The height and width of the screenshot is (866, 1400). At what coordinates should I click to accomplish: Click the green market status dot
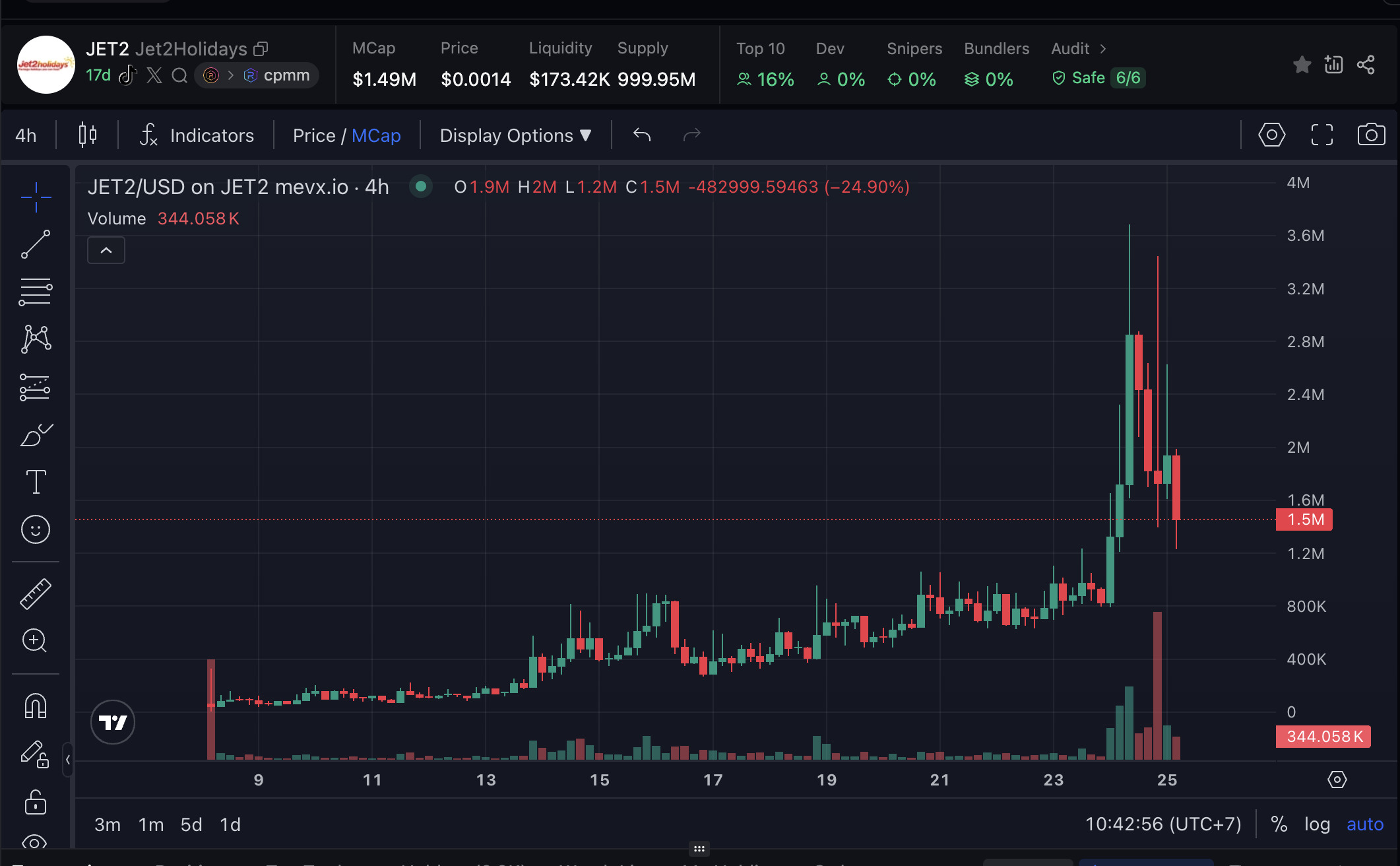pos(420,187)
